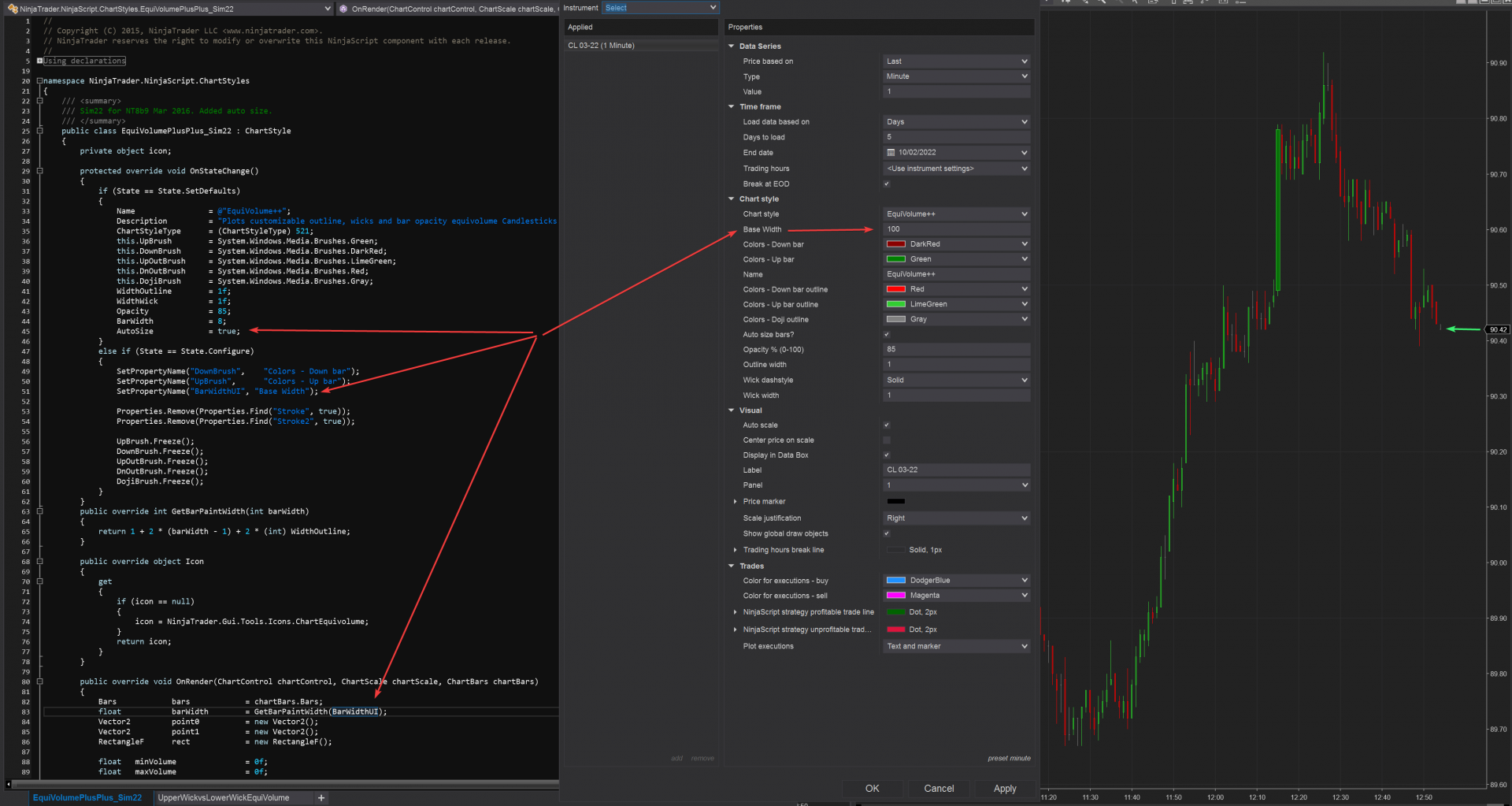
Task: Click the OnRender method icon in editor header
Action: pyautogui.click(x=343, y=9)
